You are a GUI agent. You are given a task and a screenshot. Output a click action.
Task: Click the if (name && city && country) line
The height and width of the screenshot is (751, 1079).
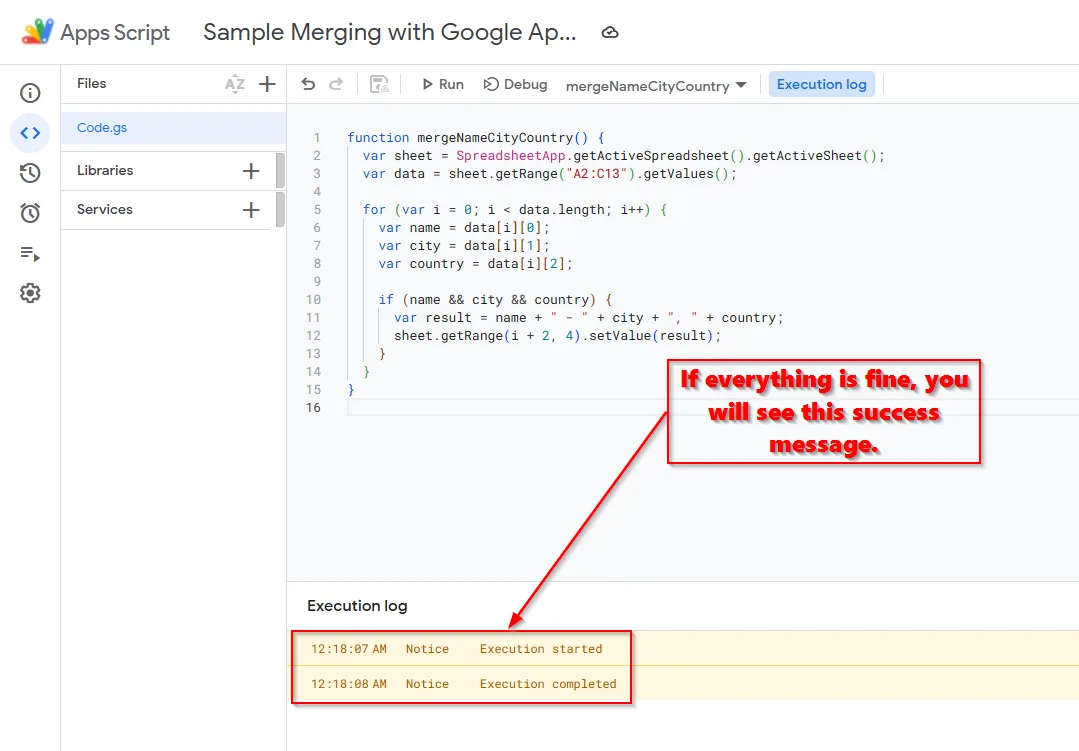coord(495,299)
